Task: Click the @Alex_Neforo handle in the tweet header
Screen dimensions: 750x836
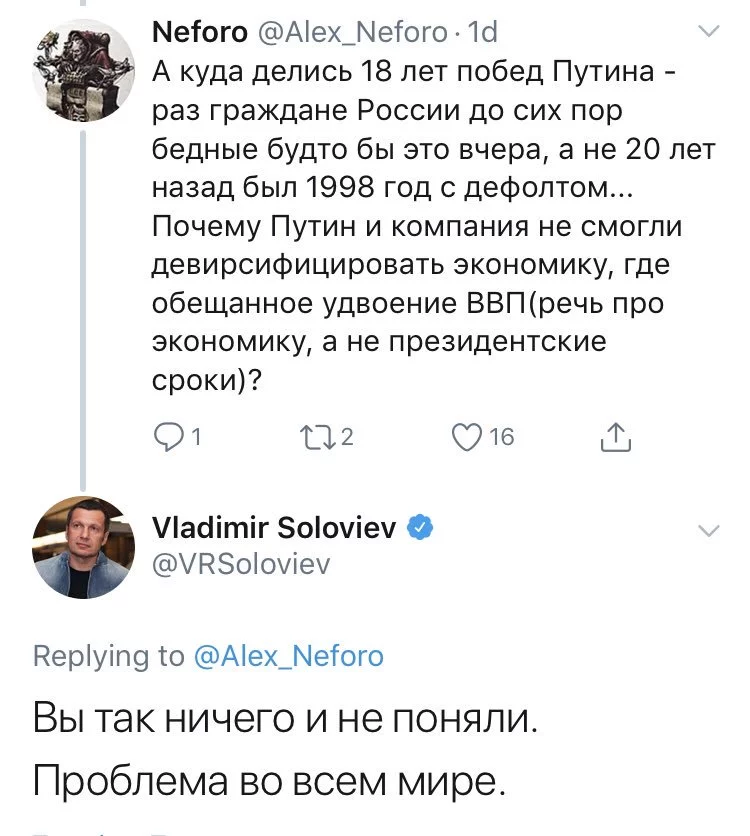Action: [353, 33]
